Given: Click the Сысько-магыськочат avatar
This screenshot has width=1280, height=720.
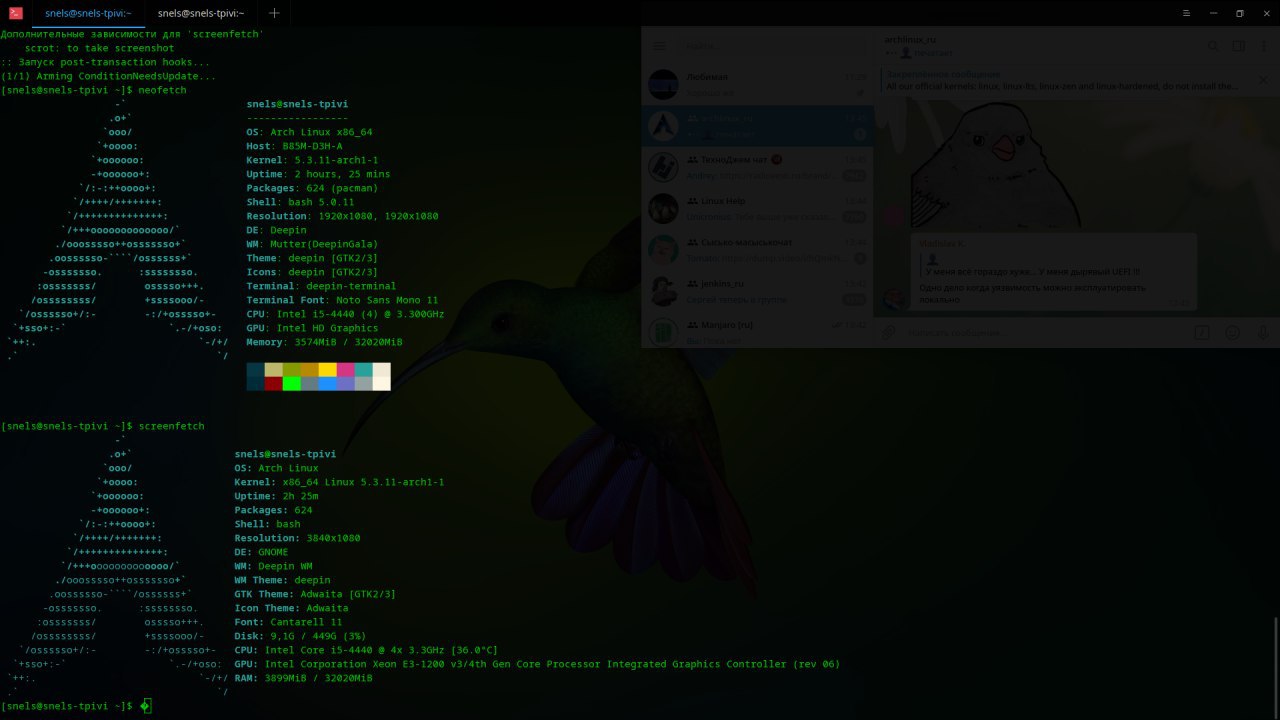Looking at the screenshot, I should click(664, 249).
